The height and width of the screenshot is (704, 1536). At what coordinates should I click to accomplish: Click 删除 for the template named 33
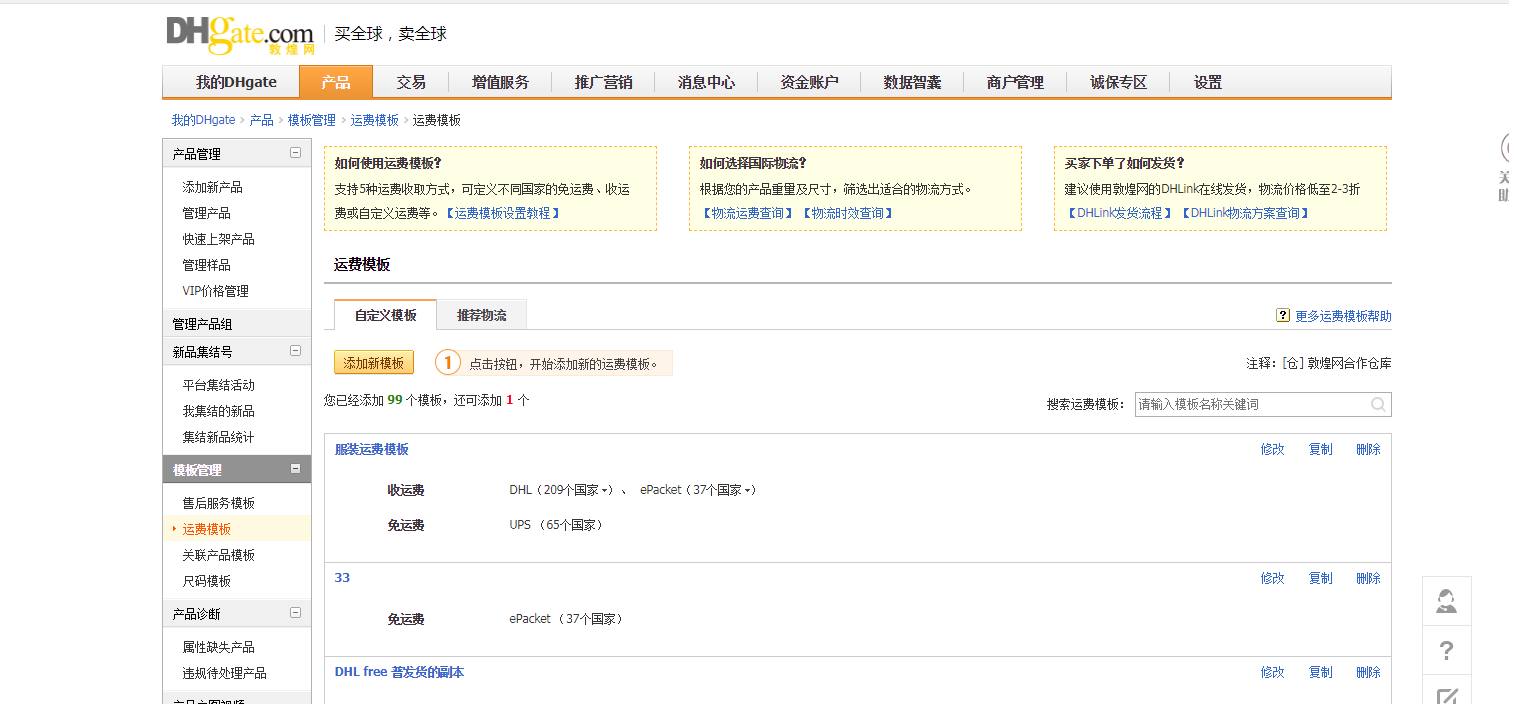point(1367,577)
